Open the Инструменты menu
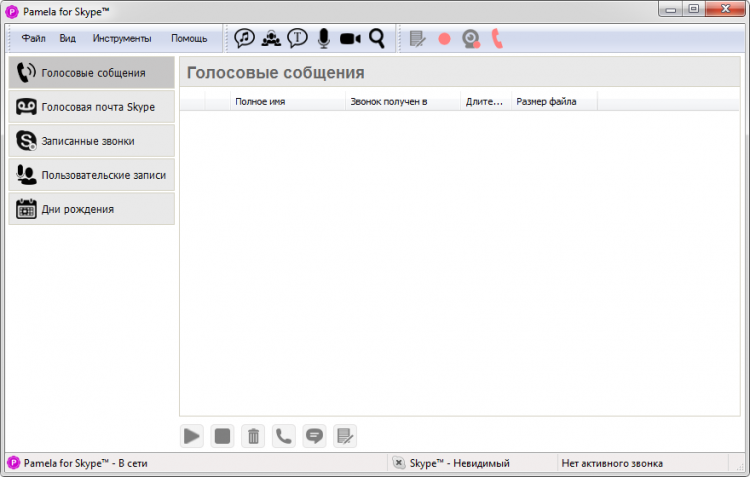Screen dimensions: 750x477 point(122,38)
